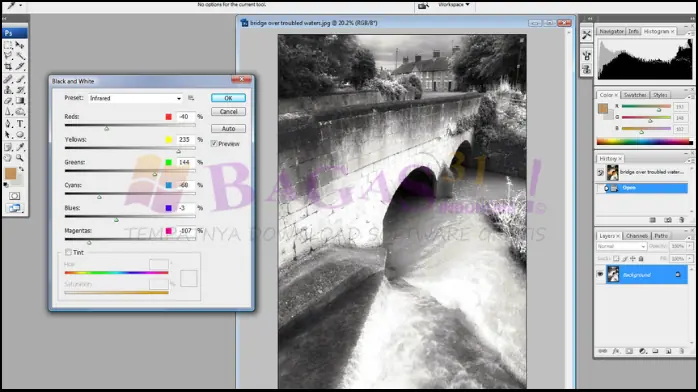The image size is (698, 392).
Task: Select the Blur tool
Action: pos(8,111)
